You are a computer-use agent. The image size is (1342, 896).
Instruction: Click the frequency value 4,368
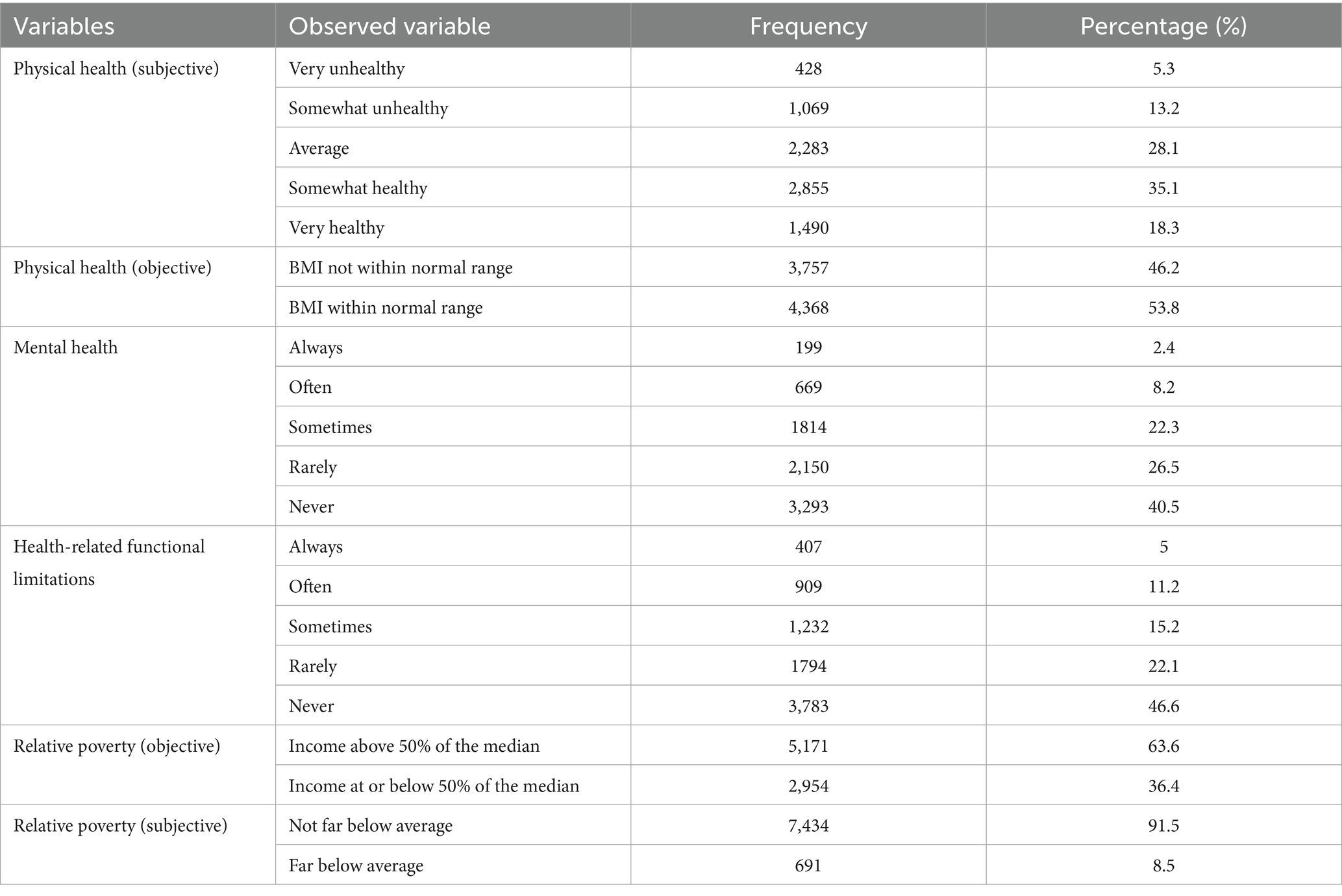(808, 308)
